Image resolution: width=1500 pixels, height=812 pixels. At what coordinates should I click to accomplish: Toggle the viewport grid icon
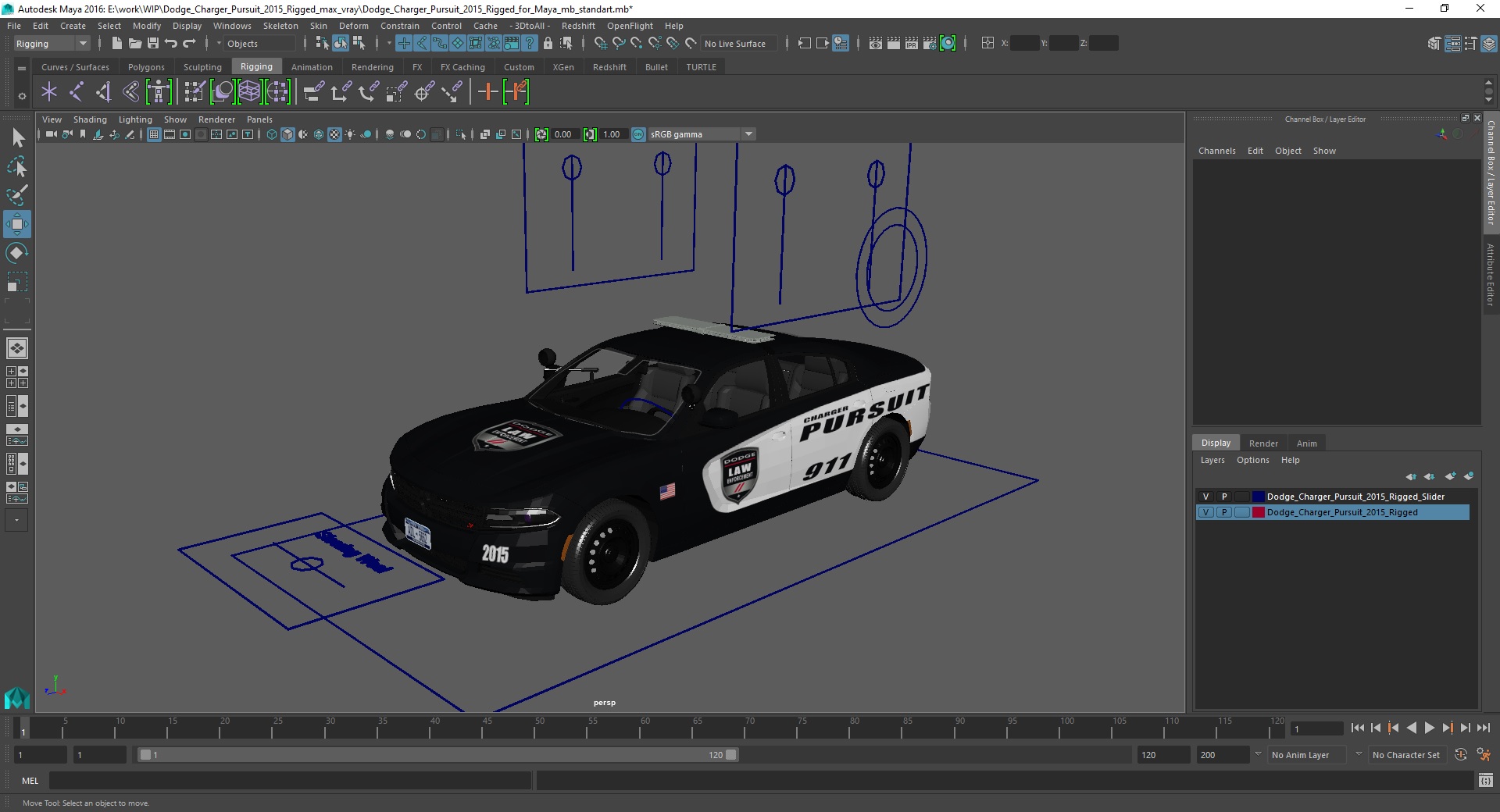point(154,134)
